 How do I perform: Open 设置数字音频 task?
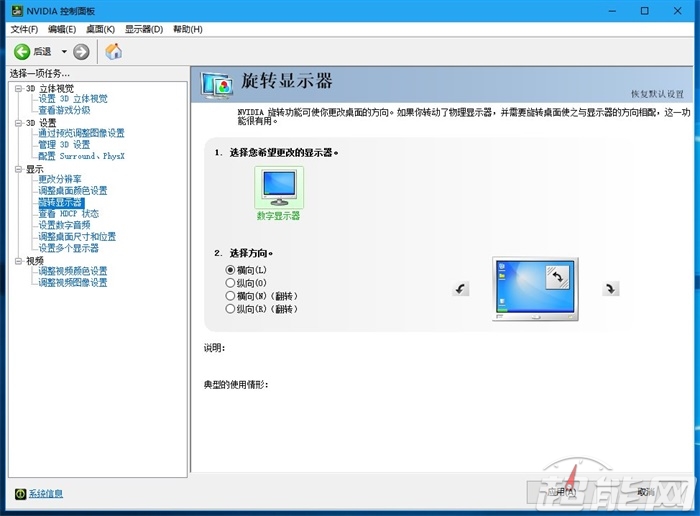pos(64,225)
